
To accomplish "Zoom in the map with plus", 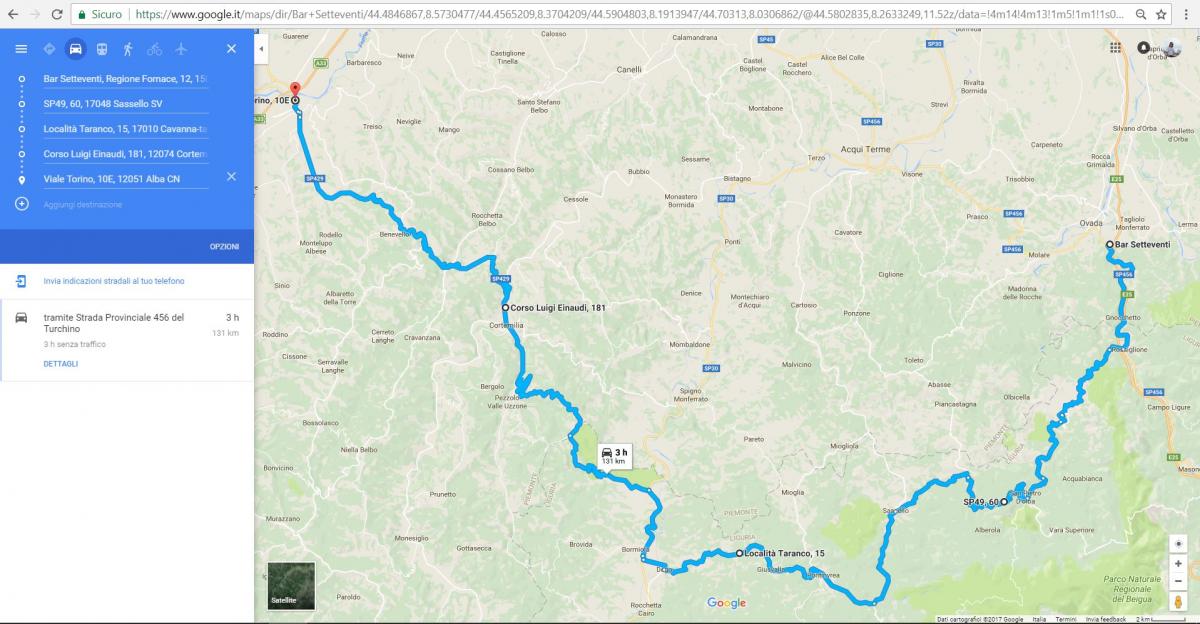I will (1179, 564).
